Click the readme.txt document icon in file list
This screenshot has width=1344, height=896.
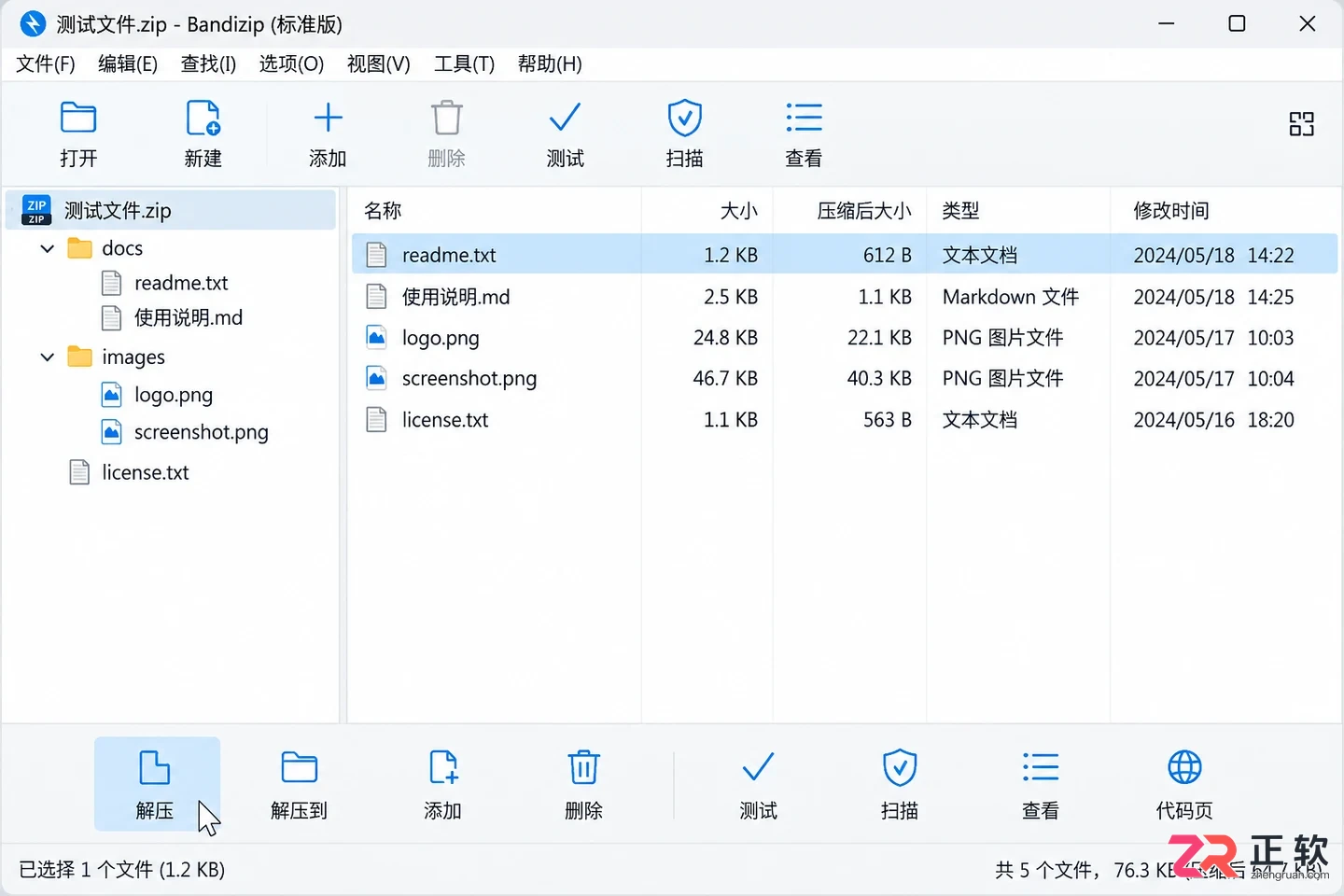[377, 255]
